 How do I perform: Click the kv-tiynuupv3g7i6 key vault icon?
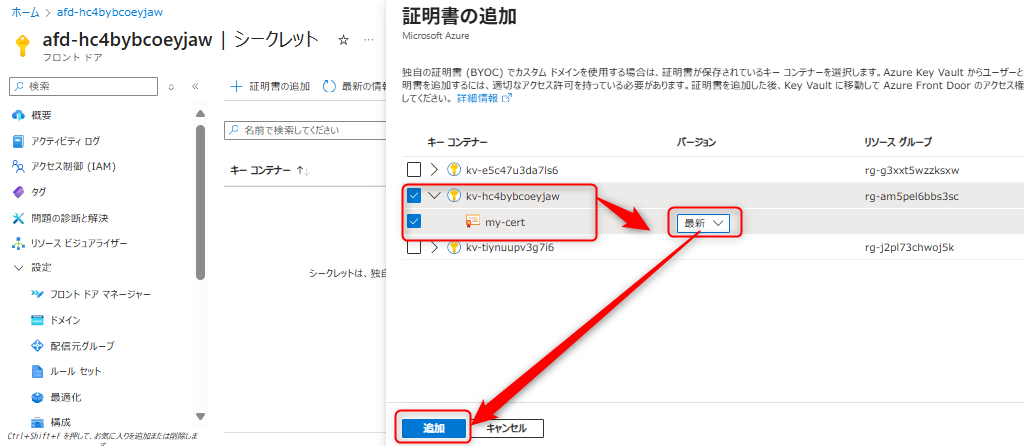pos(454,247)
